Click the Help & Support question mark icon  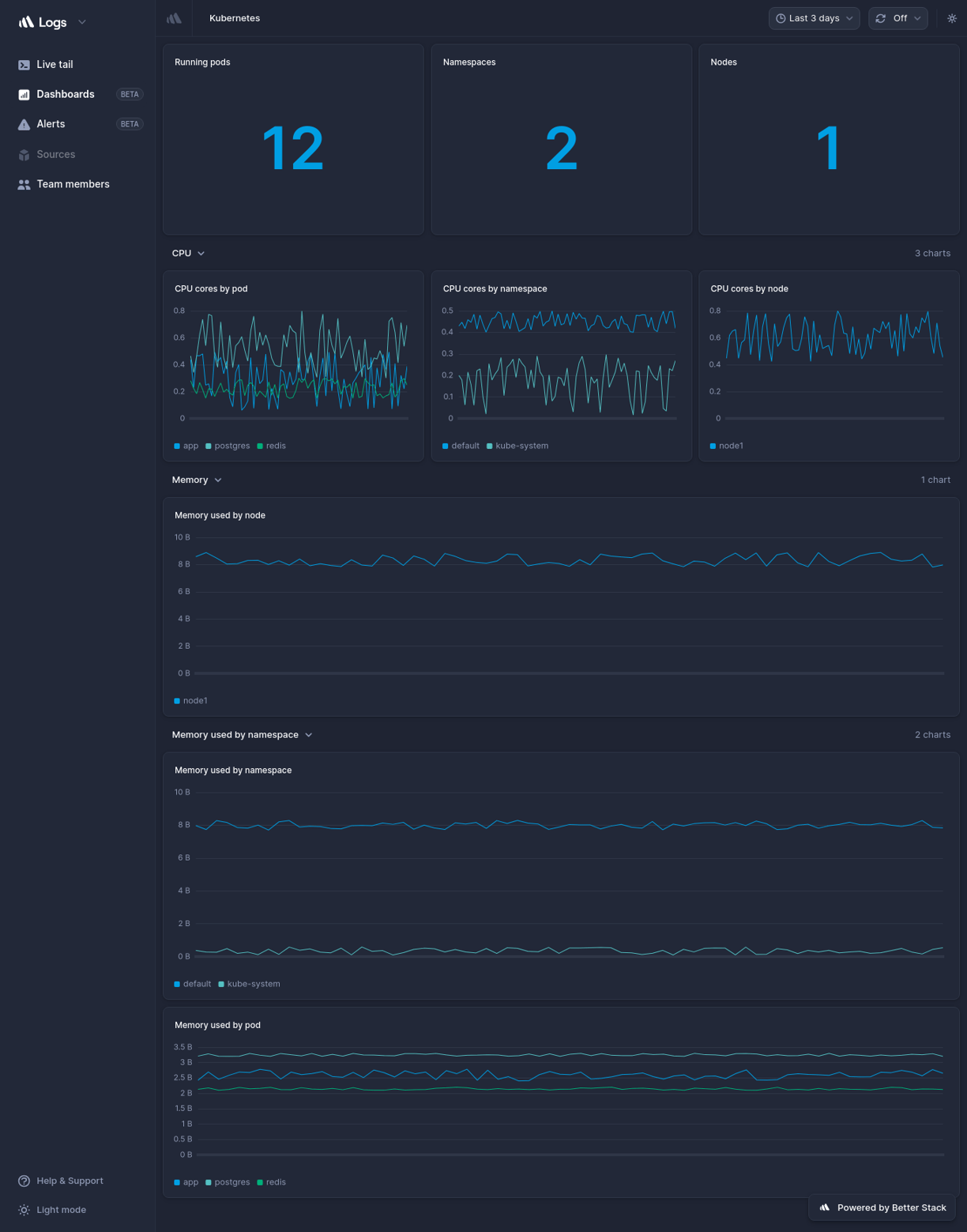pos(24,1181)
